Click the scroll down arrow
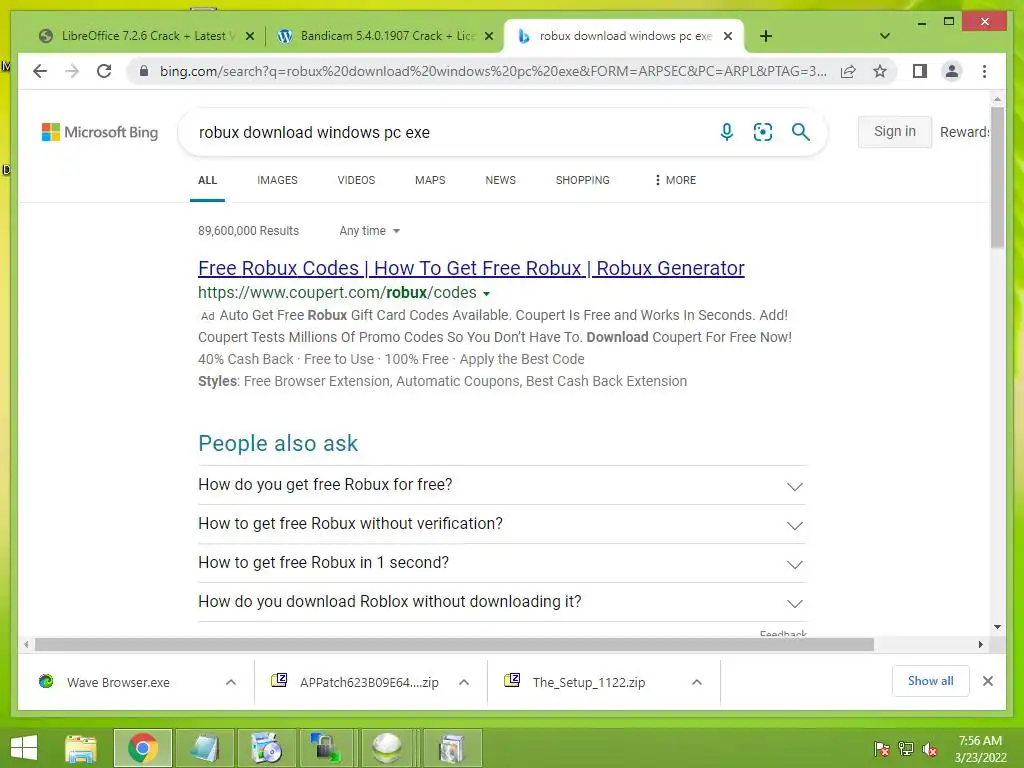Screen dimensions: 1024x768 [x=997, y=627]
